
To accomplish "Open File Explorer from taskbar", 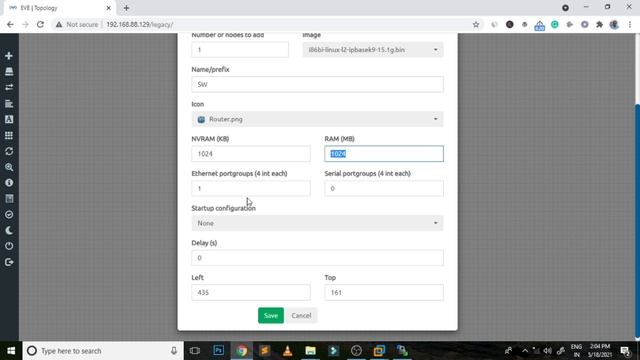I will 310,351.
